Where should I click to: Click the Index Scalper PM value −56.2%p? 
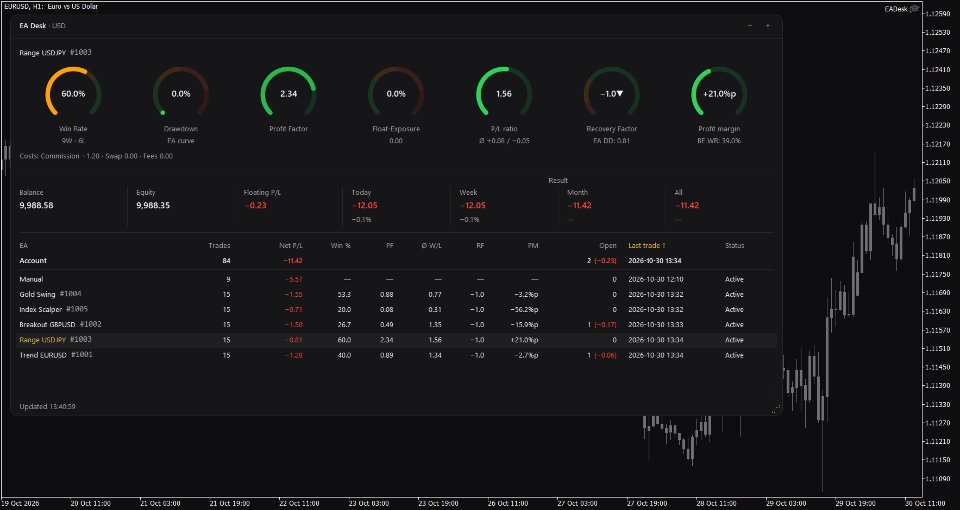(524, 310)
